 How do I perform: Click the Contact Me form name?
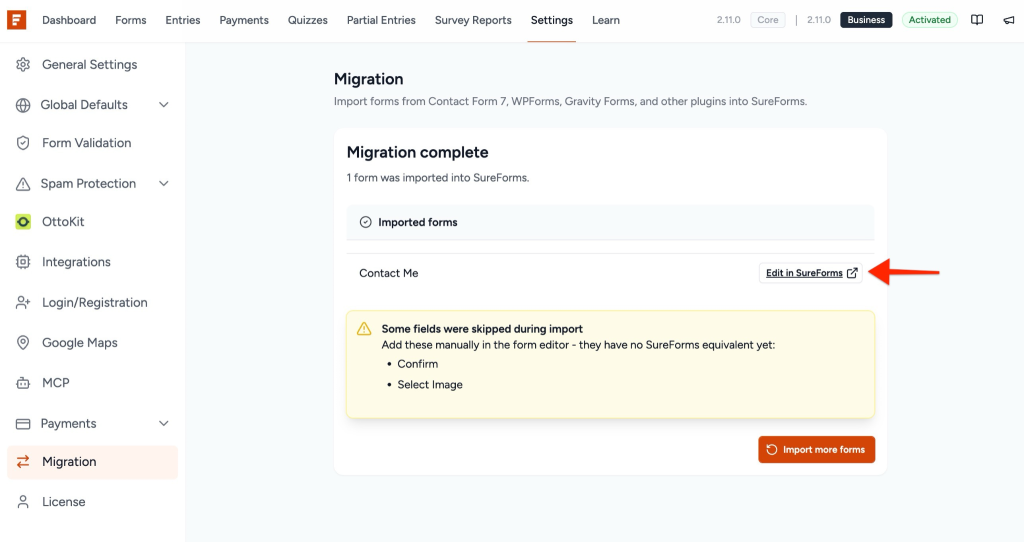pyautogui.click(x=389, y=273)
